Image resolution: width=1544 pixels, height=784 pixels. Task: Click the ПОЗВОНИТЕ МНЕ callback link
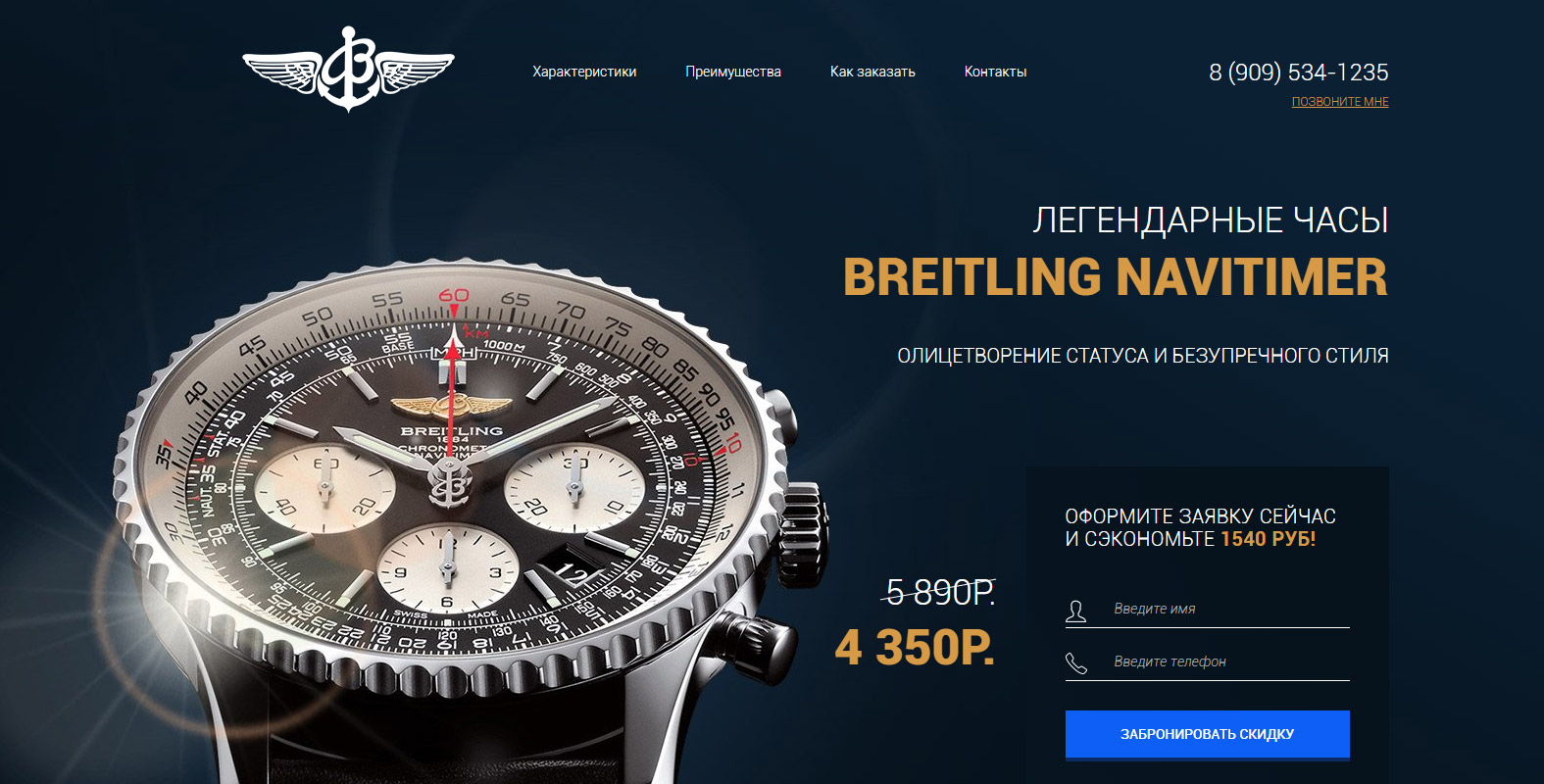point(1340,102)
